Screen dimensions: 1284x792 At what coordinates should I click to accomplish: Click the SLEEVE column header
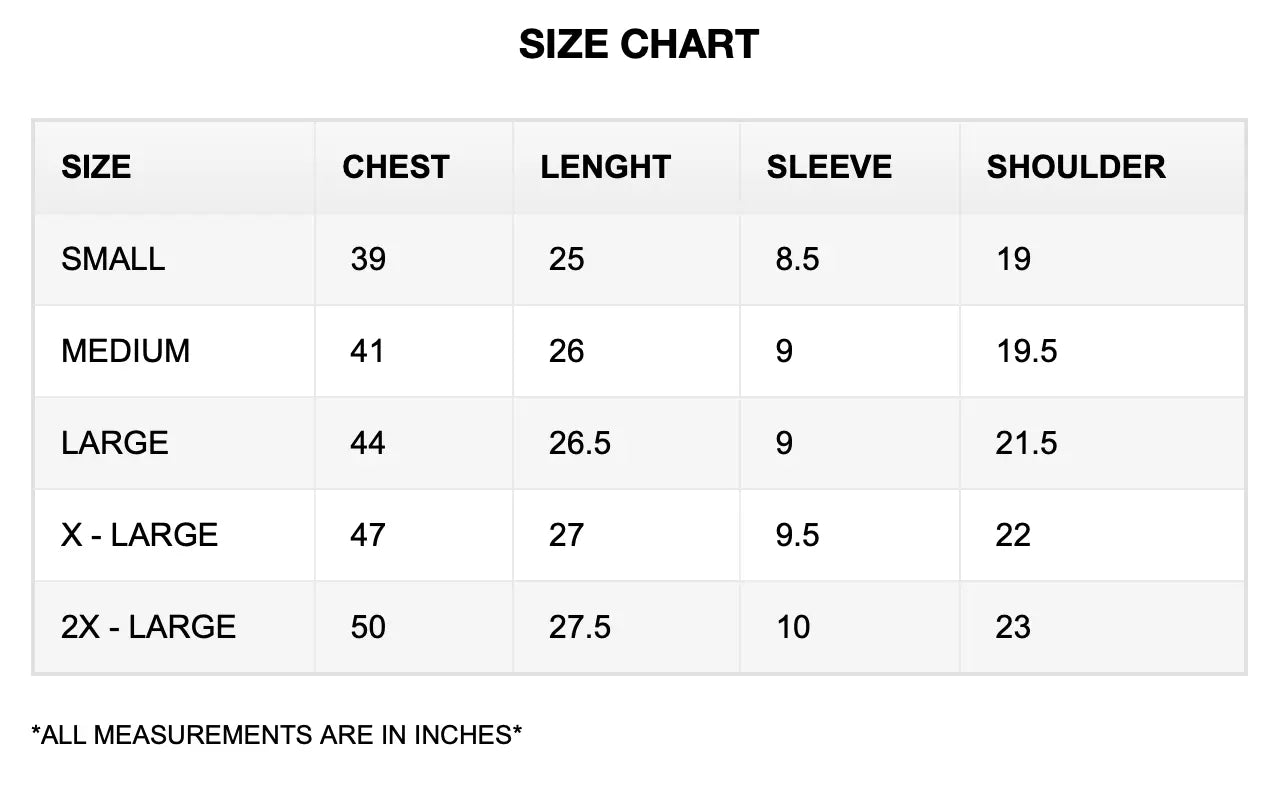click(x=829, y=167)
